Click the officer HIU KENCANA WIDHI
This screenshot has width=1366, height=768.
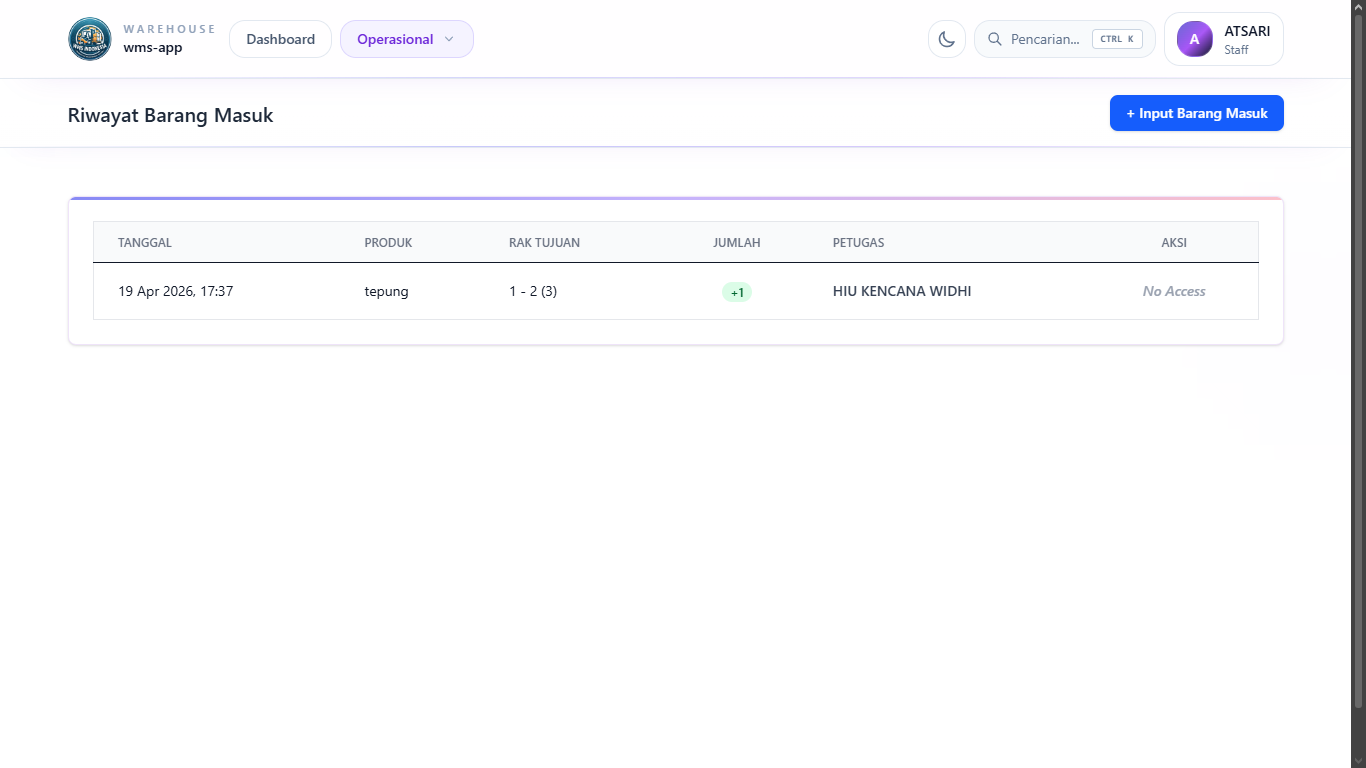[x=902, y=291]
